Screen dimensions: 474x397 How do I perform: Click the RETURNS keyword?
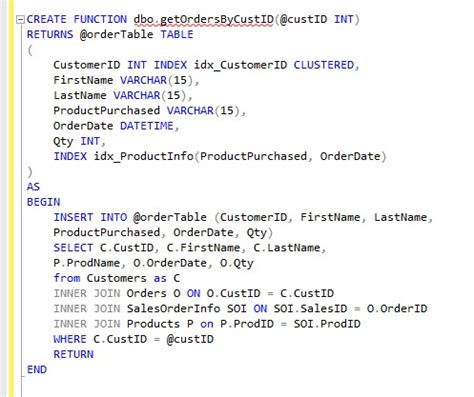click(50, 34)
